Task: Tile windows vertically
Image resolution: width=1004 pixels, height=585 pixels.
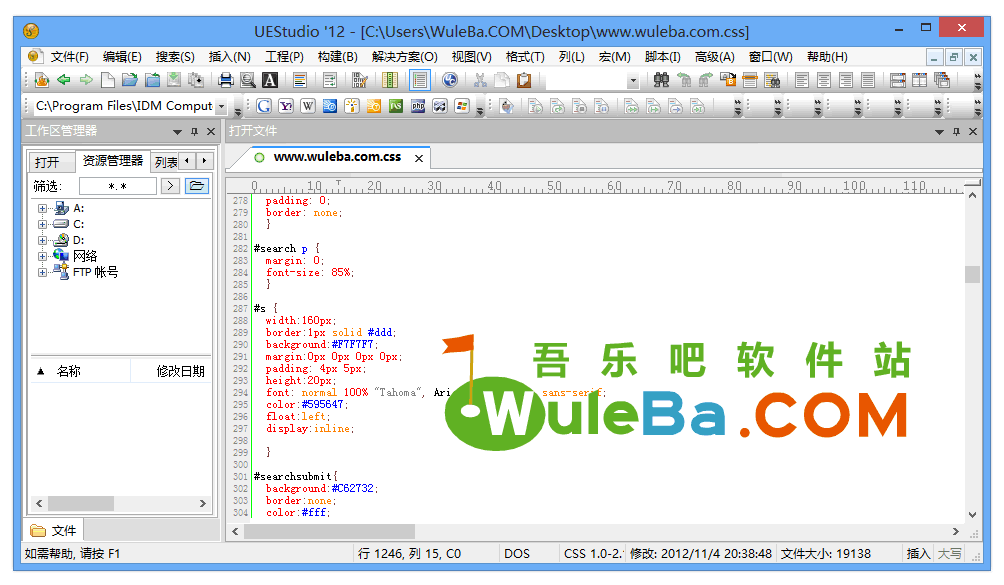Action: coord(919,80)
